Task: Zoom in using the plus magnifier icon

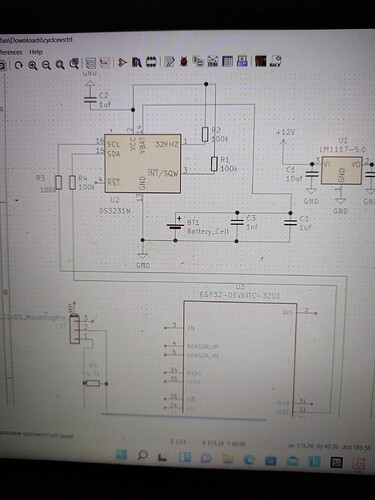Action: pos(33,65)
